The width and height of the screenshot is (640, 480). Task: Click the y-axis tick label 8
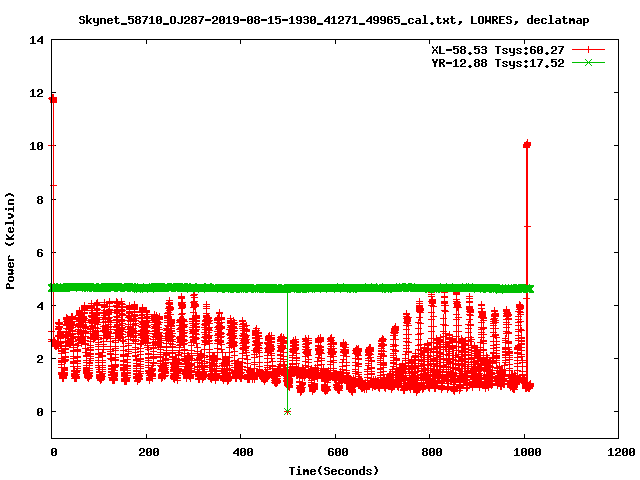tap(40, 200)
